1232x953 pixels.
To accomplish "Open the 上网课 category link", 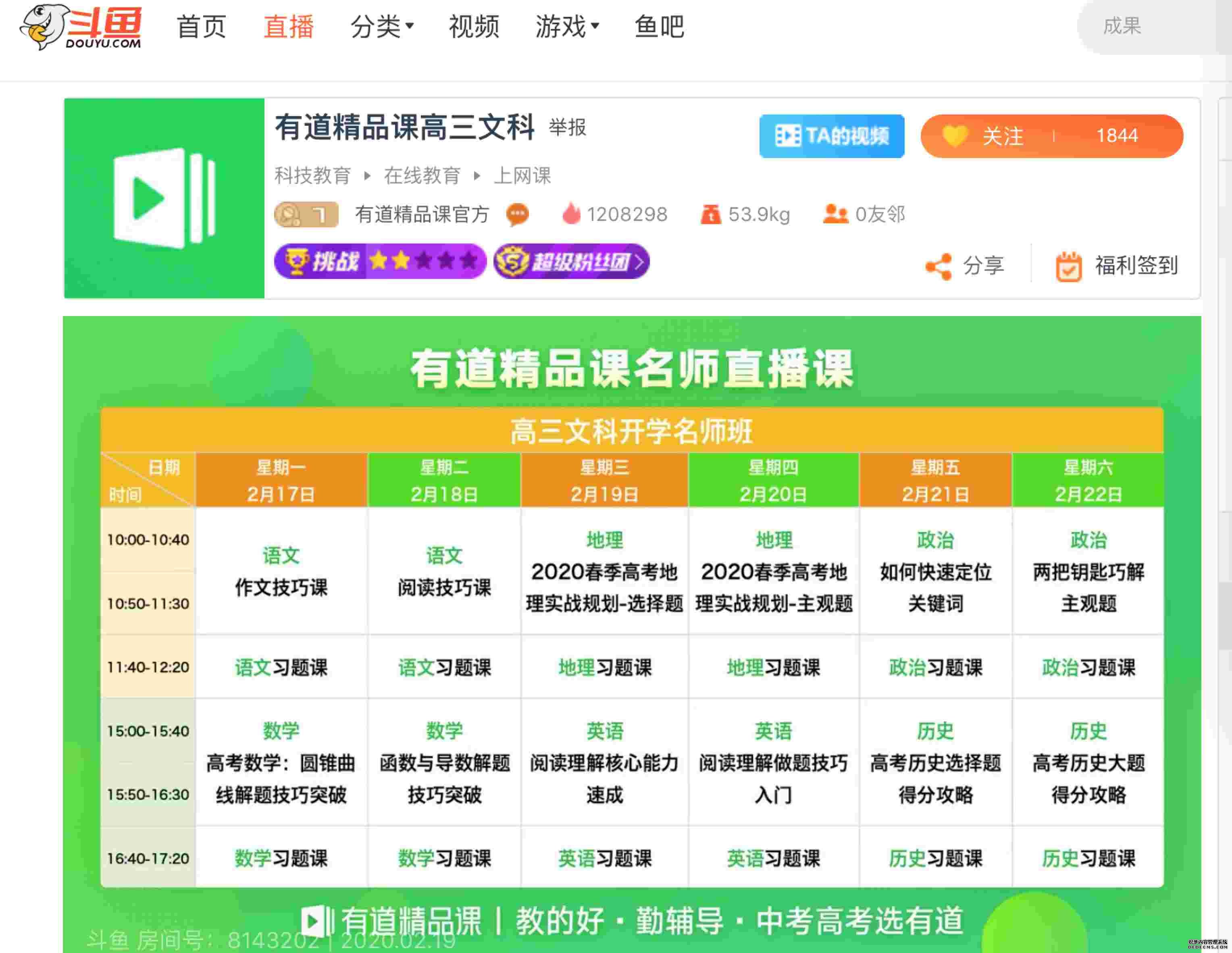I will tap(522, 175).
